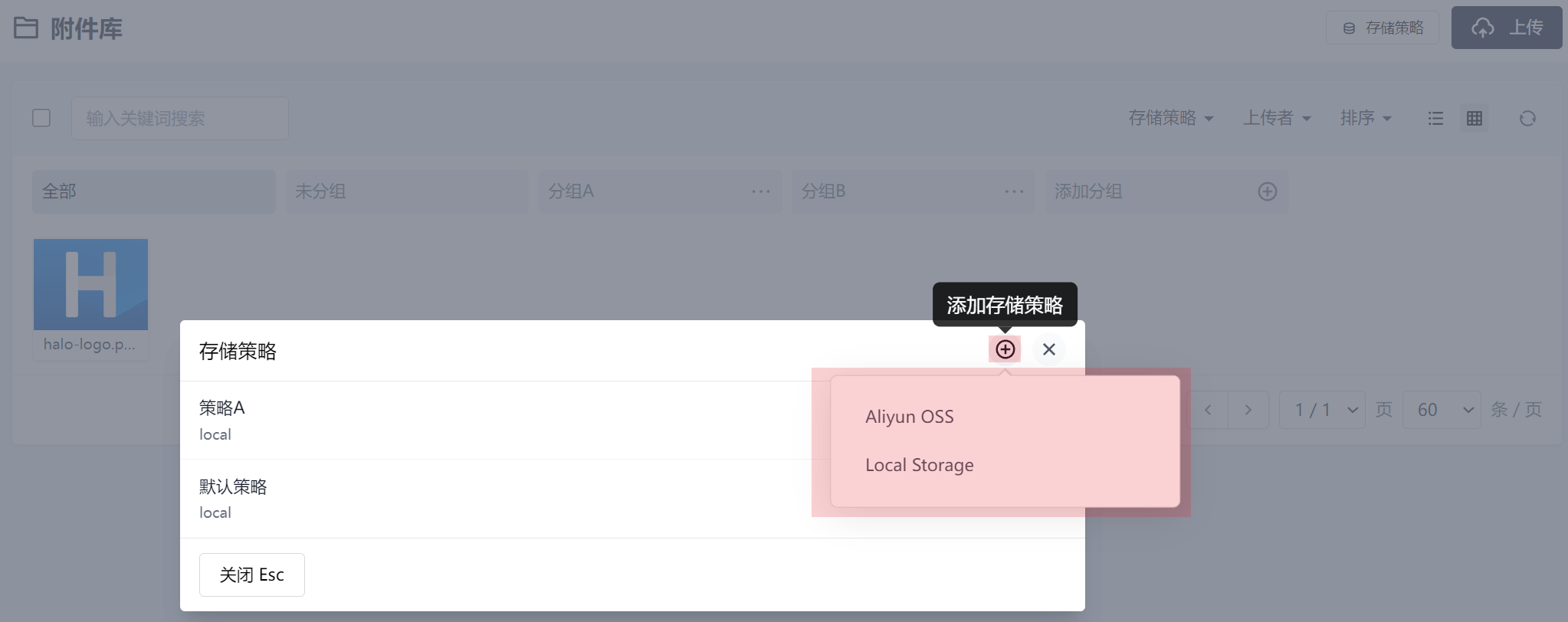Open the 排序 sort dropdown

(x=1366, y=118)
